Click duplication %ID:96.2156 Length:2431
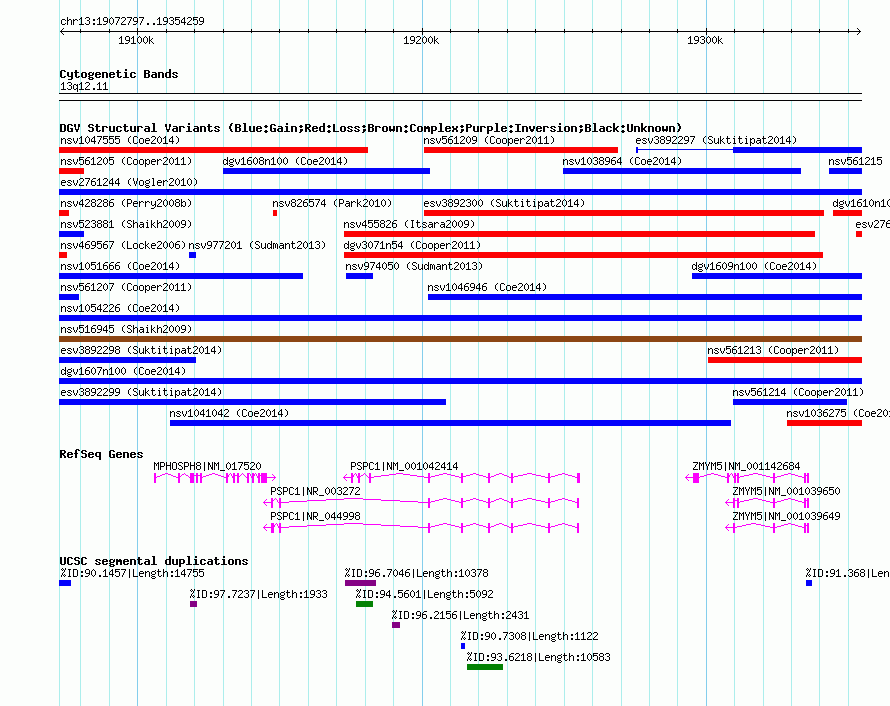 pos(460,615)
